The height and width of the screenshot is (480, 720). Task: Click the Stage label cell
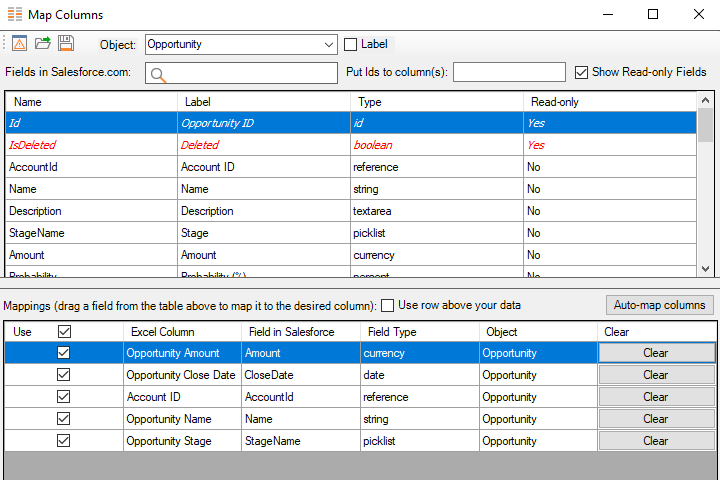(264, 233)
